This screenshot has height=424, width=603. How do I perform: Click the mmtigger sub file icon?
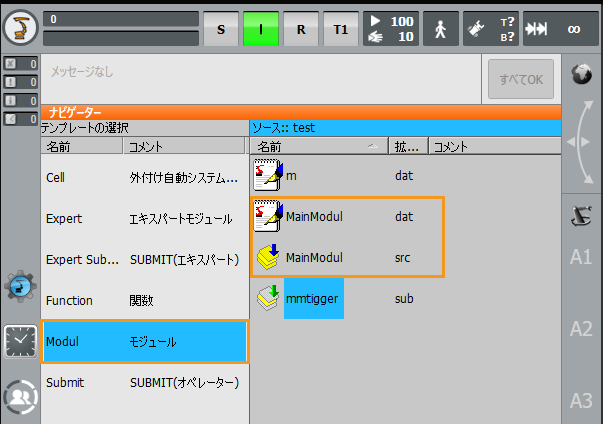pos(268,298)
